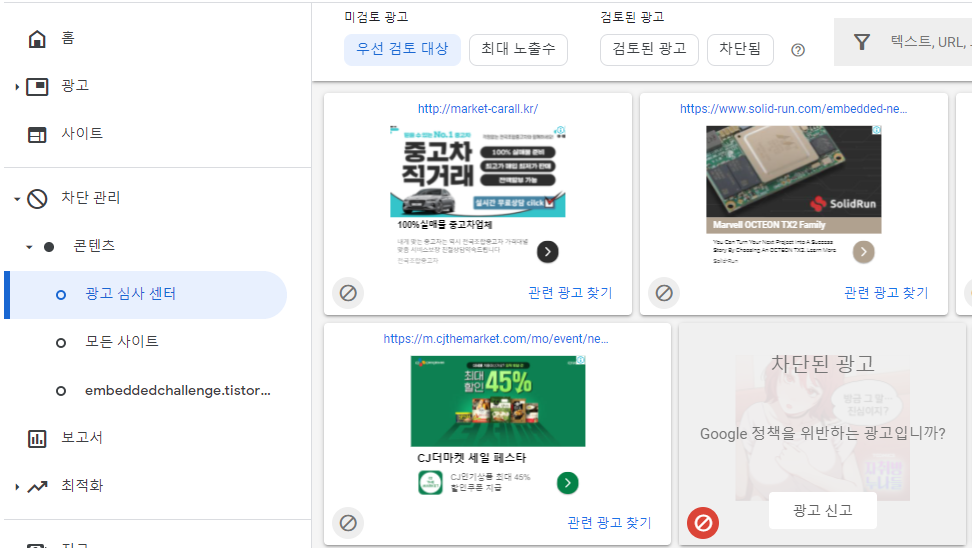Click the 검토된 광고 heading above chips
This screenshot has width=972, height=548.
pyautogui.click(x=632, y=17)
